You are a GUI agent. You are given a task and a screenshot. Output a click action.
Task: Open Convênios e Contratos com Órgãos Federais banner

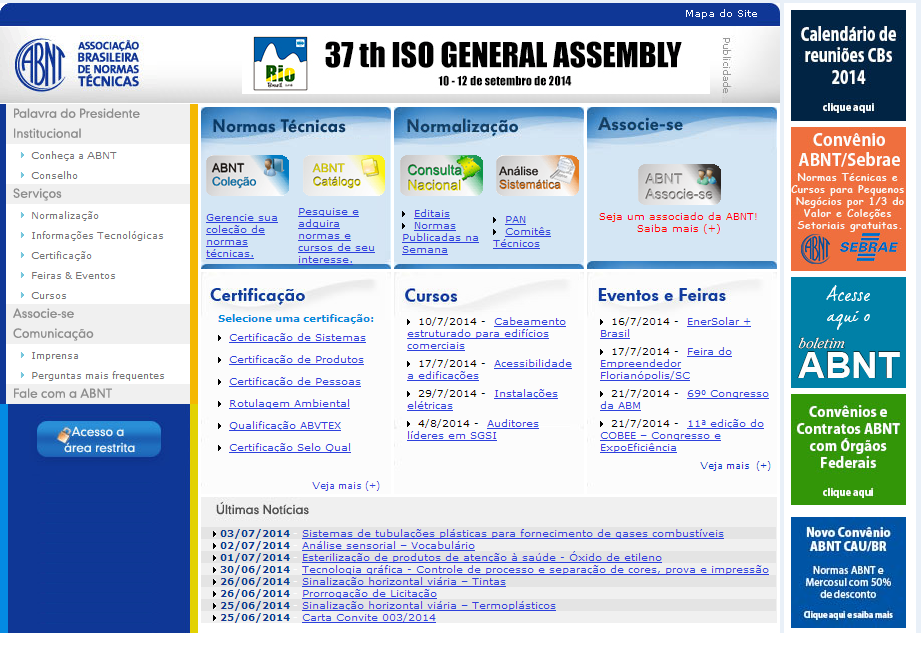coord(848,449)
